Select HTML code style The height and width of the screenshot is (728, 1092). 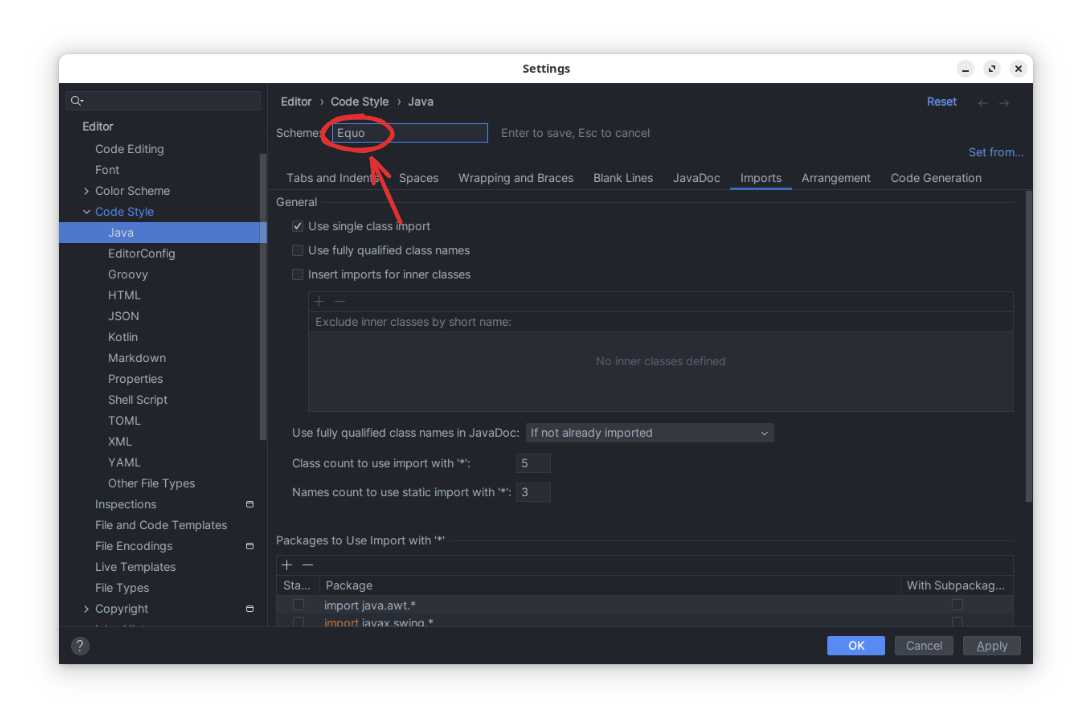click(x=124, y=295)
